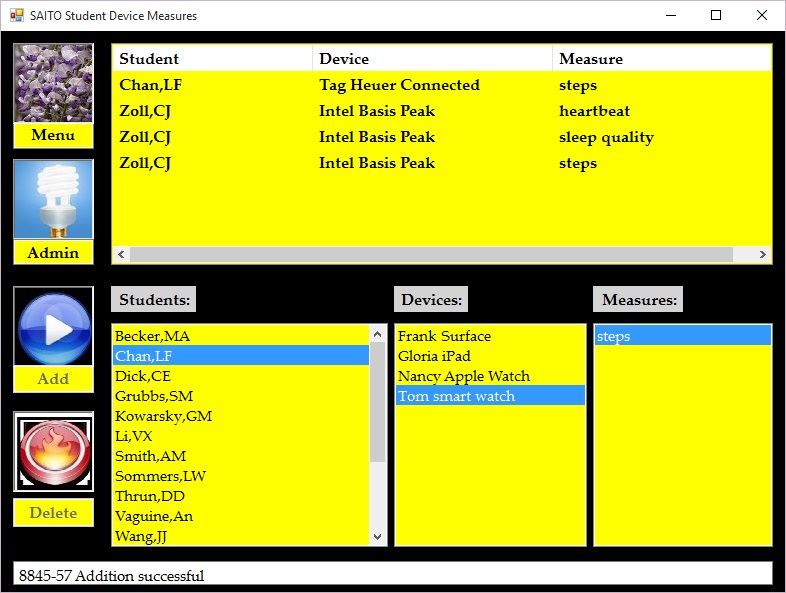Screen dimensions: 786x593
Task: Sort table by Student column header
Action: [x=212, y=59]
